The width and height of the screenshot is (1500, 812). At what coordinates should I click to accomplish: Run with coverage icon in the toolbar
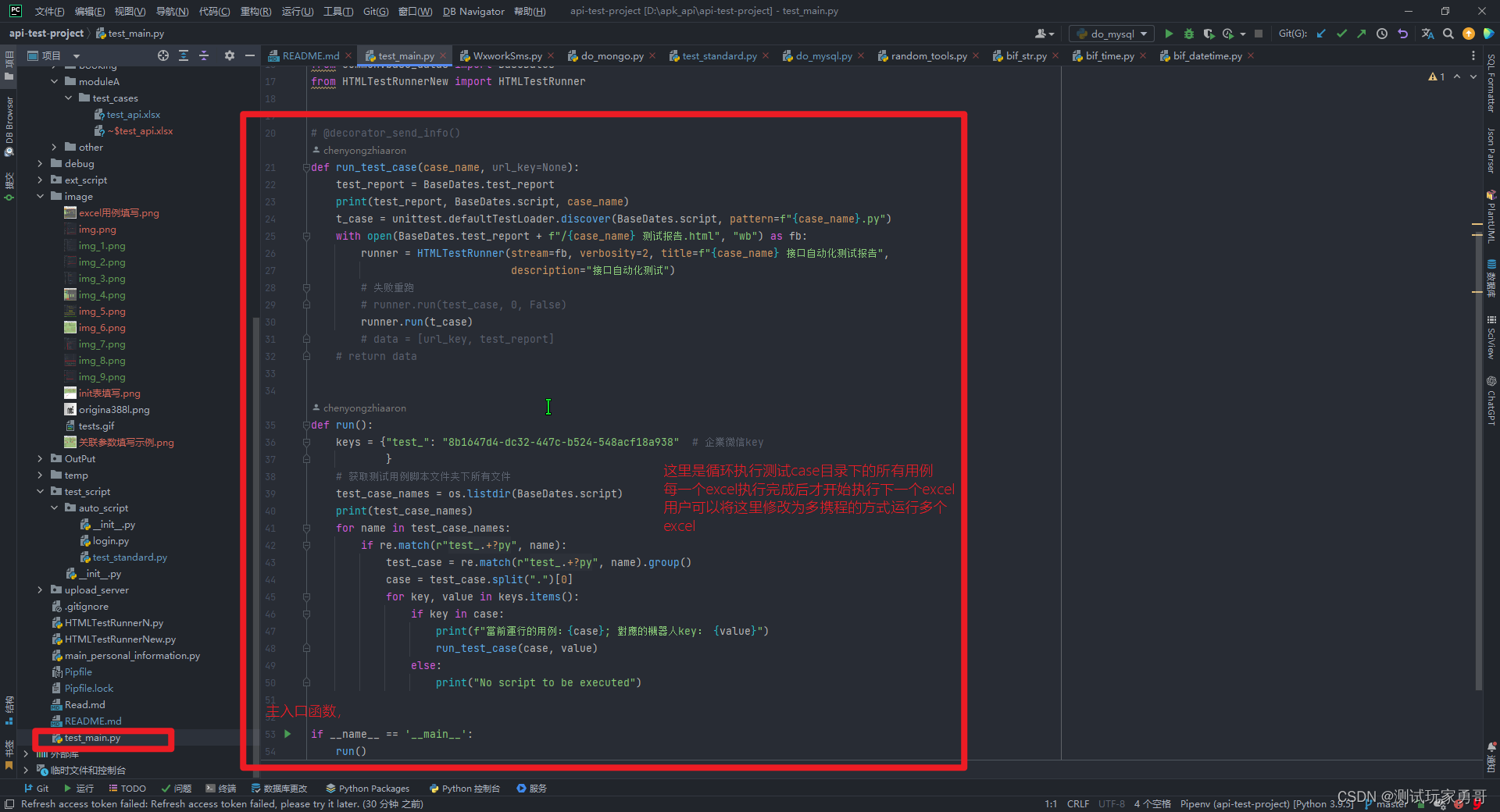[x=1209, y=34]
